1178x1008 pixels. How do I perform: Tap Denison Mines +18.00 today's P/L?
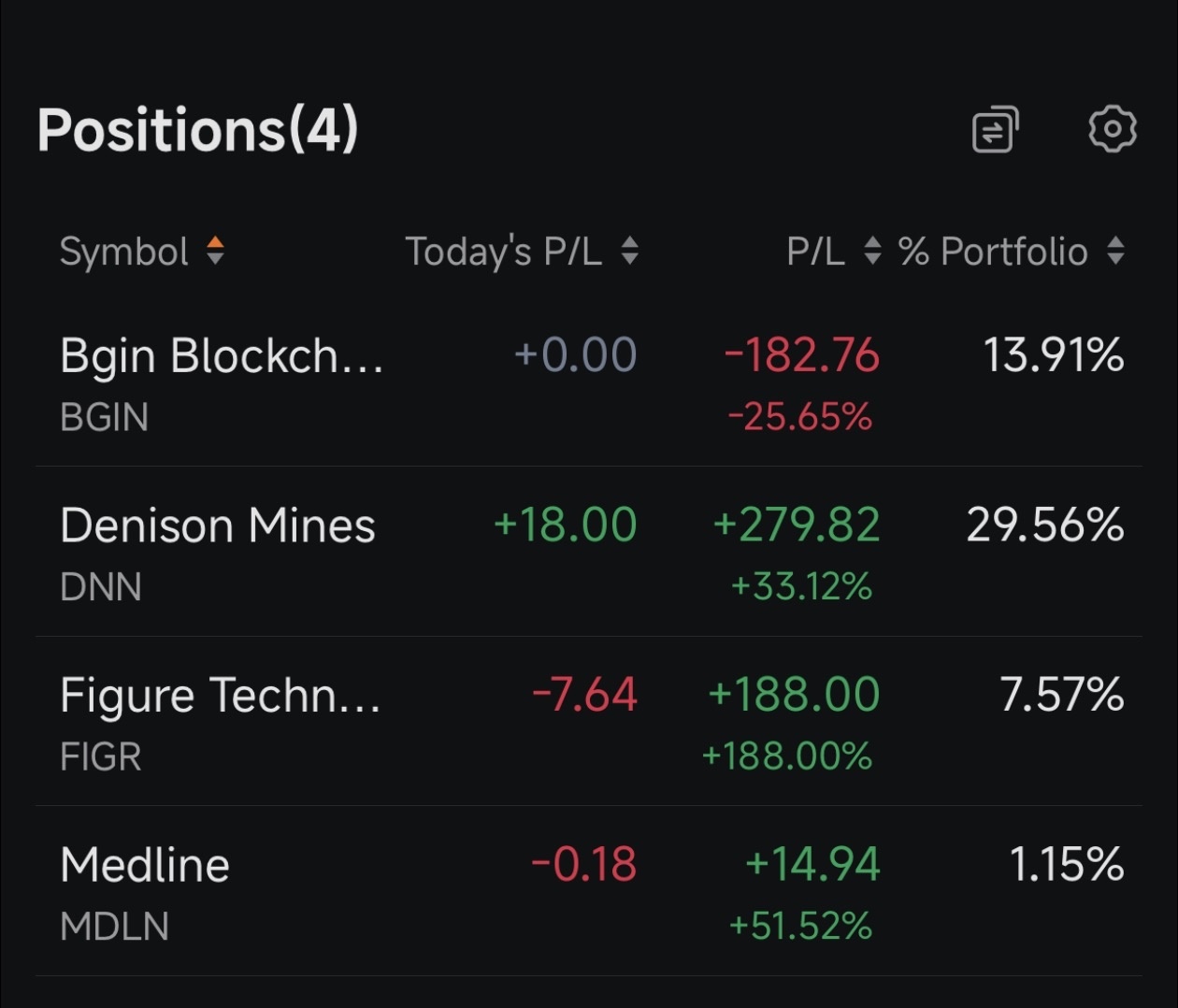pyautogui.click(x=566, y=525)
